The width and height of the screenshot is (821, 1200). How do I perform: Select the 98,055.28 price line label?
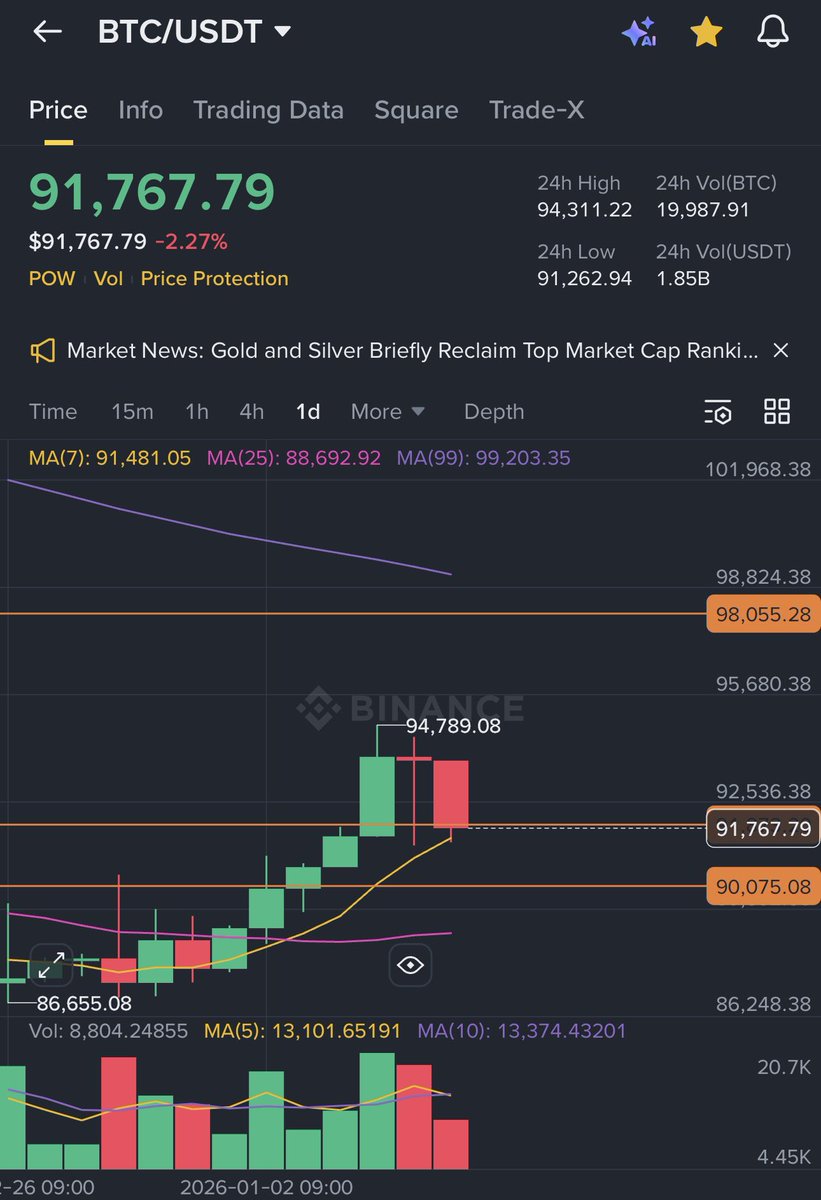coord(763,614)
